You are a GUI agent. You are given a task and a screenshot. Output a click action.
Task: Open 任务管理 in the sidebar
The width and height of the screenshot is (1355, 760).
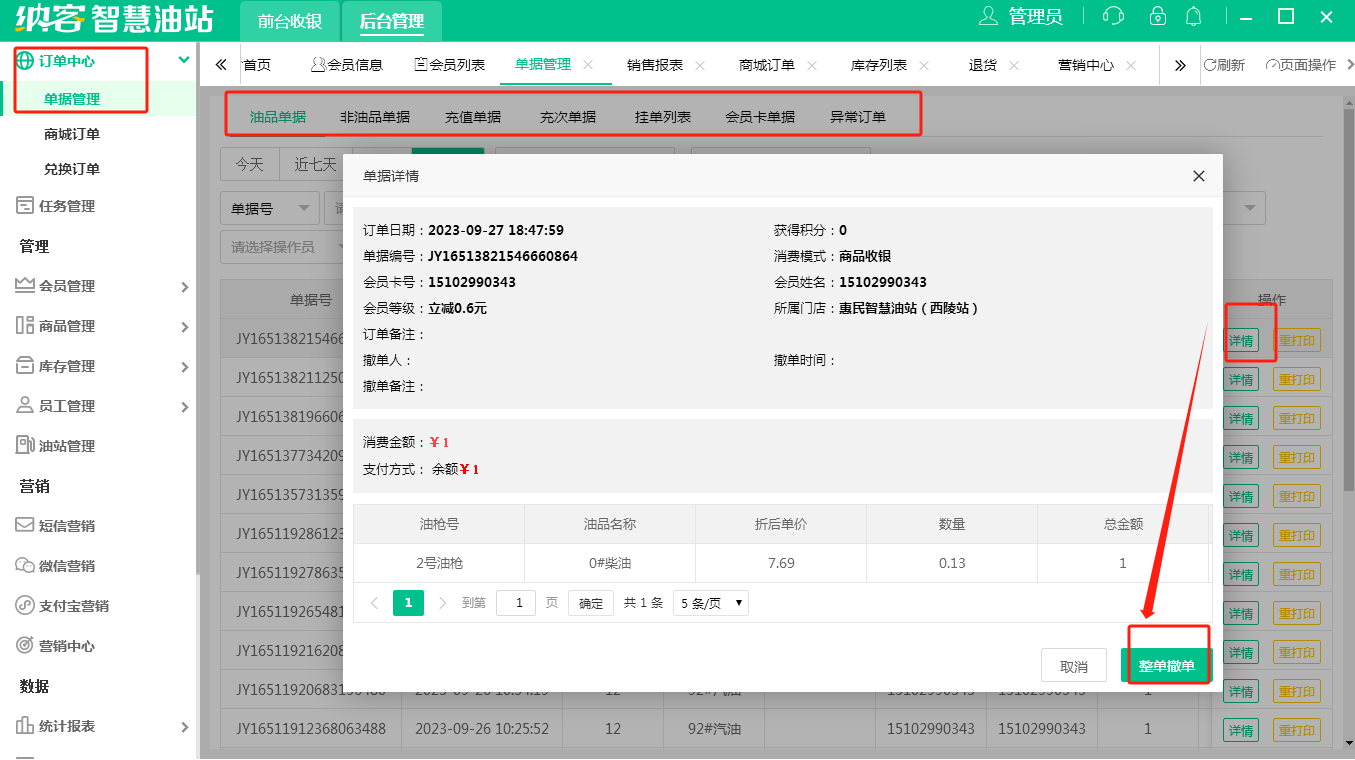66,206
